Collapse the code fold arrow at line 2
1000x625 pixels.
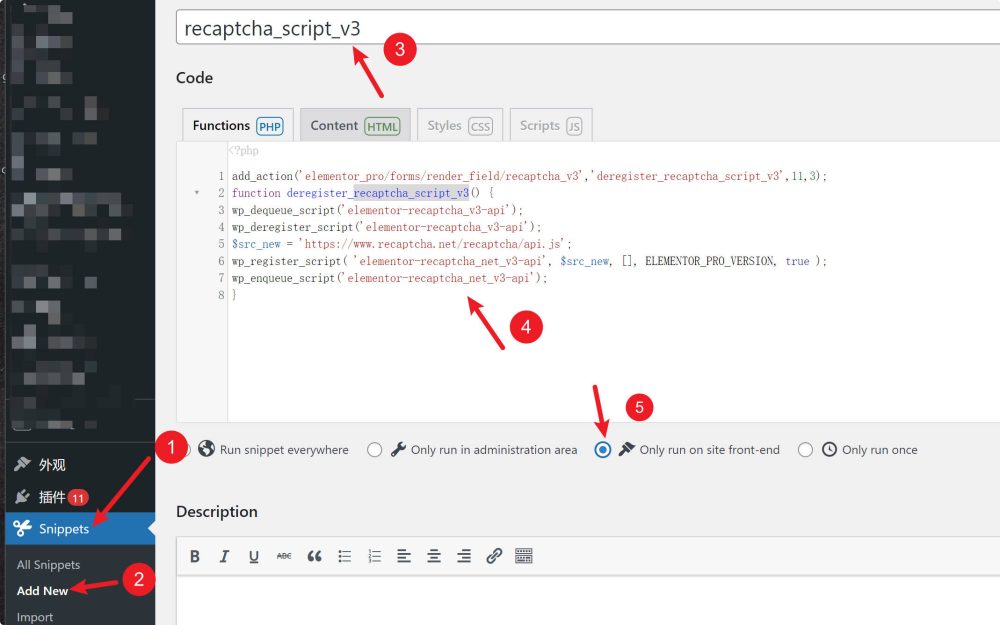tap(196, 193)
